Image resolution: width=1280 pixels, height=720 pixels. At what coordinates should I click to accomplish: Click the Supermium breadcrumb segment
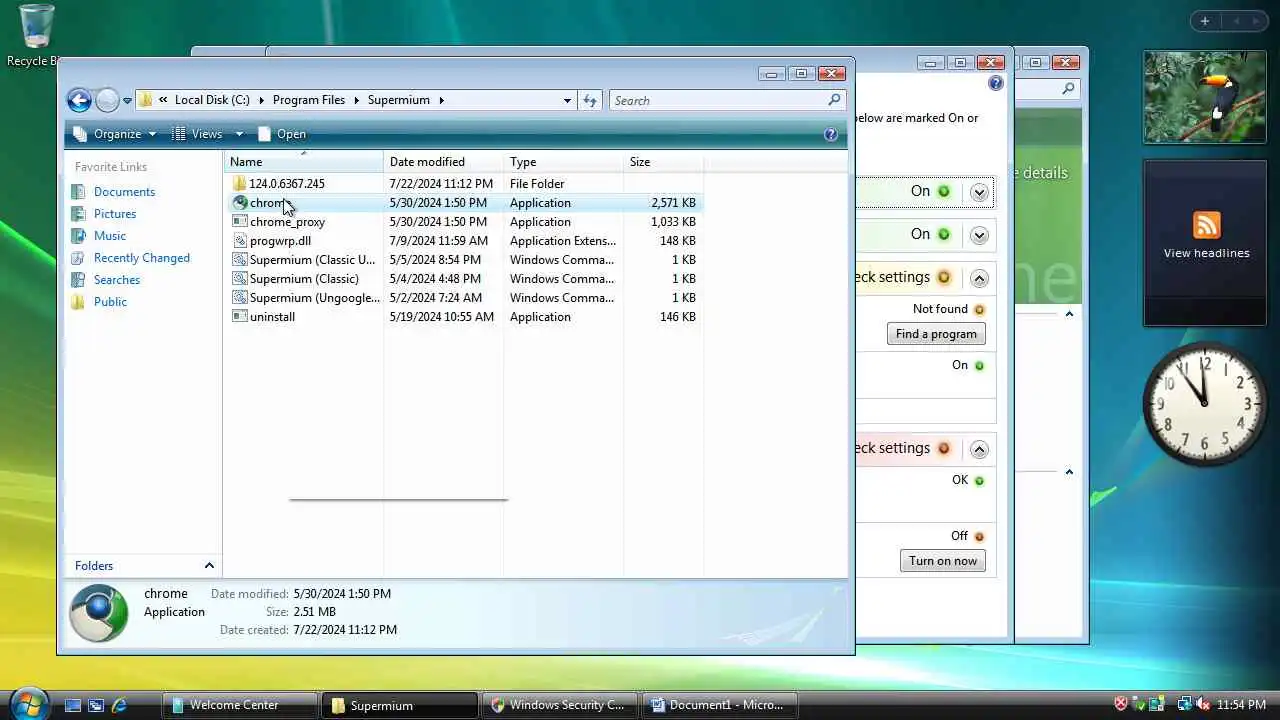tap(398, 100)
